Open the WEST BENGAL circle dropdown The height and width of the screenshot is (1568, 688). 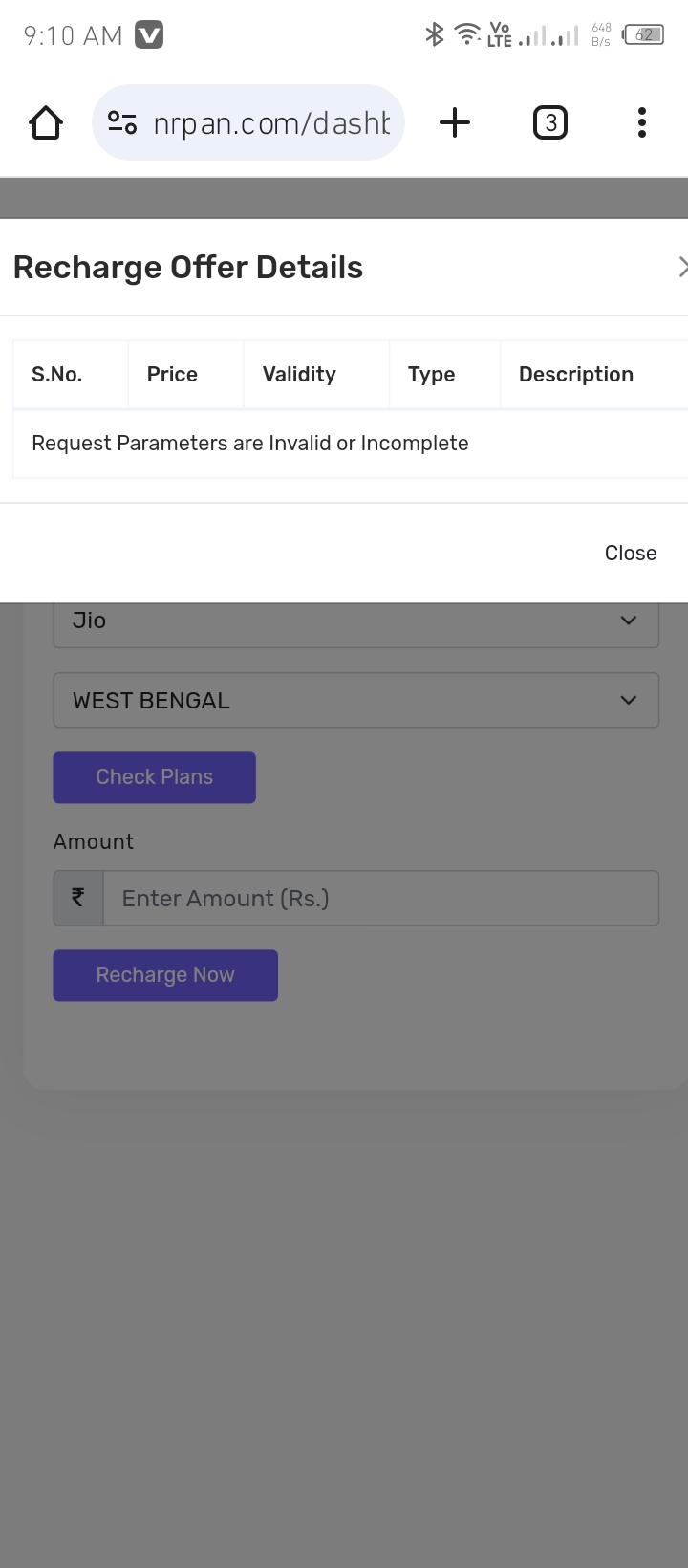(355, 701)
